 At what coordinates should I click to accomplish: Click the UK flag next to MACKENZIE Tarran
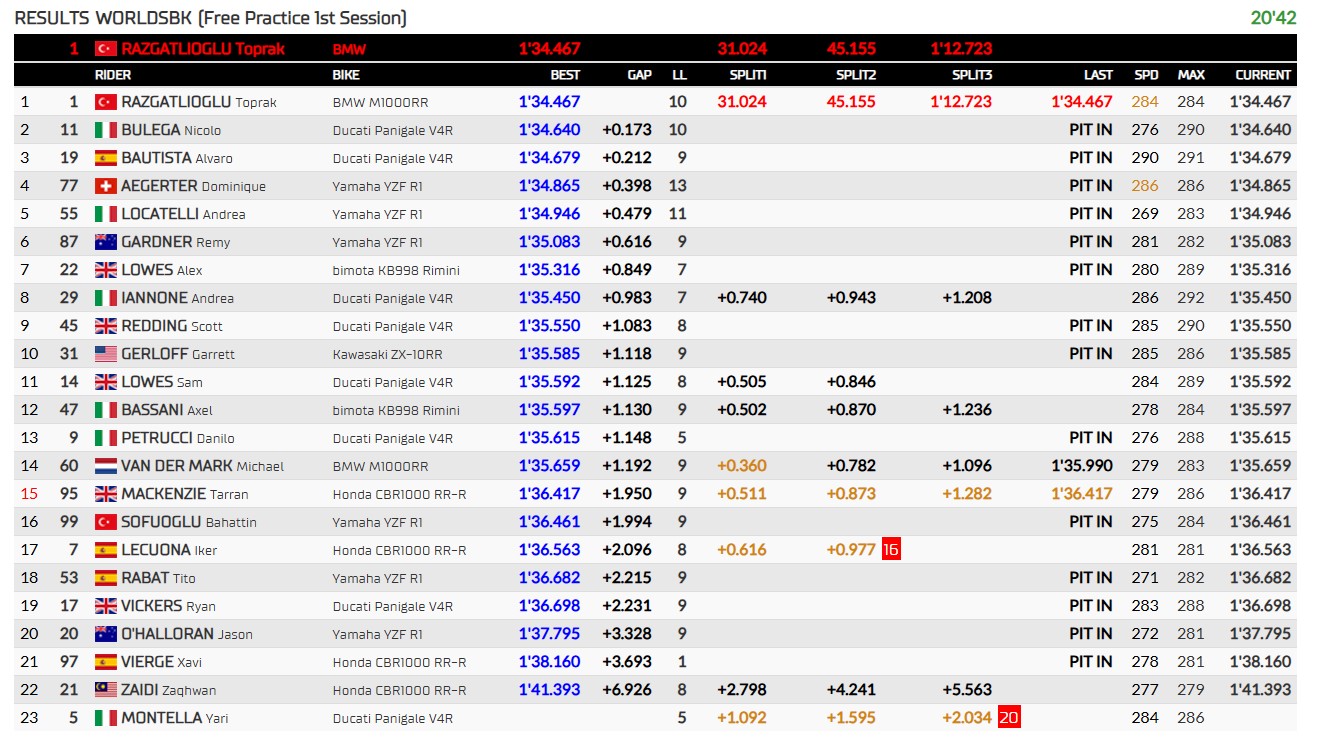pyautogui.click(x=106, y=494)
